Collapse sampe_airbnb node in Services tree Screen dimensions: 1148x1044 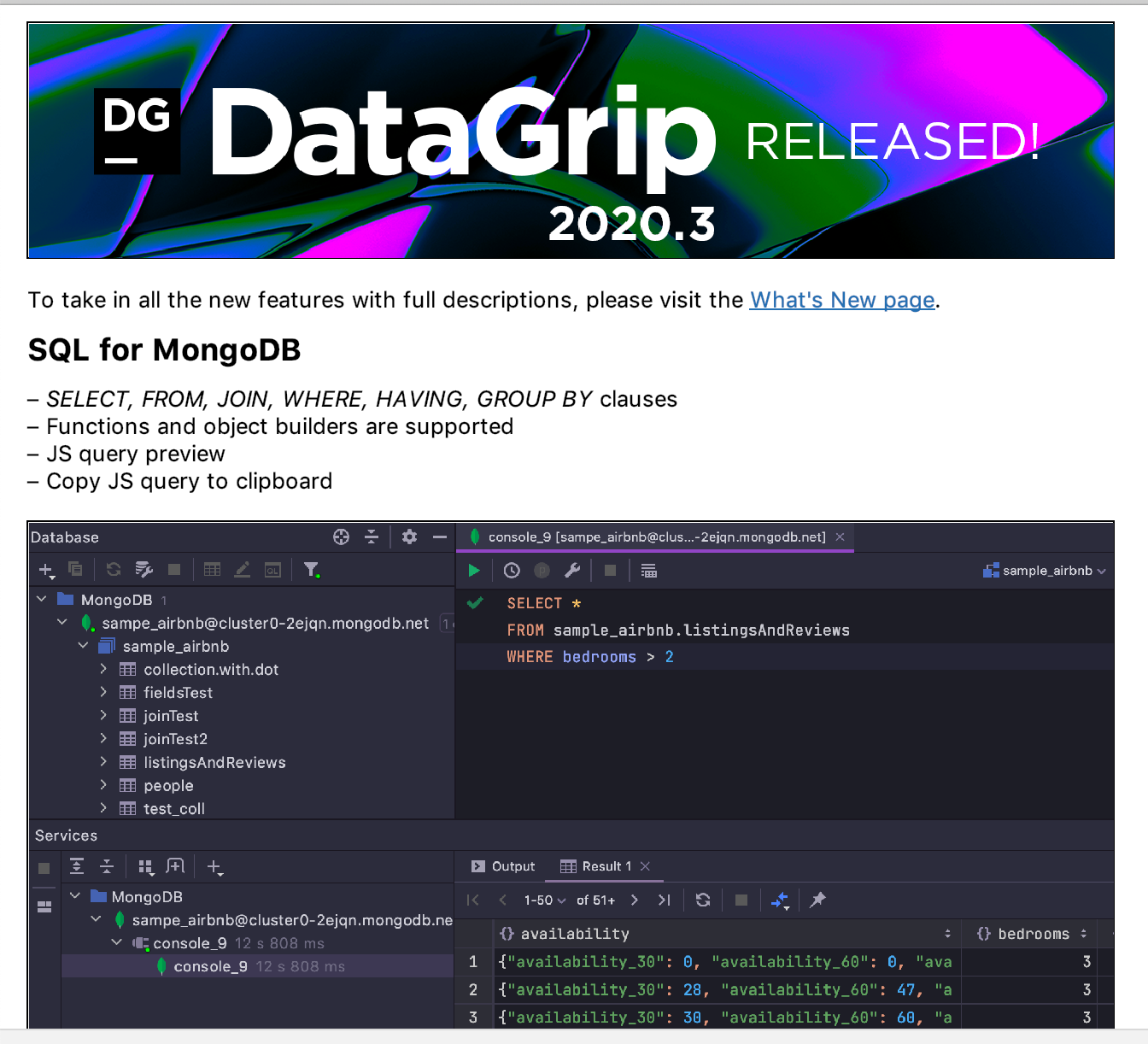96,918
